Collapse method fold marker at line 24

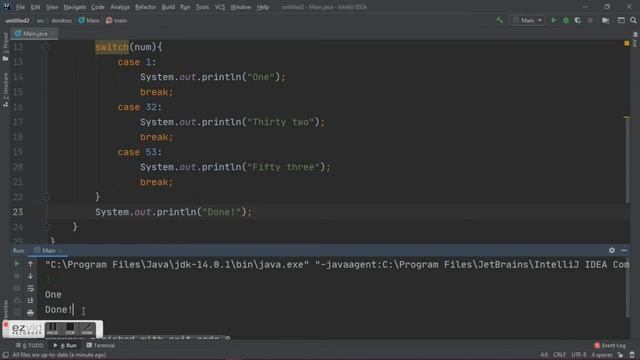46,227
